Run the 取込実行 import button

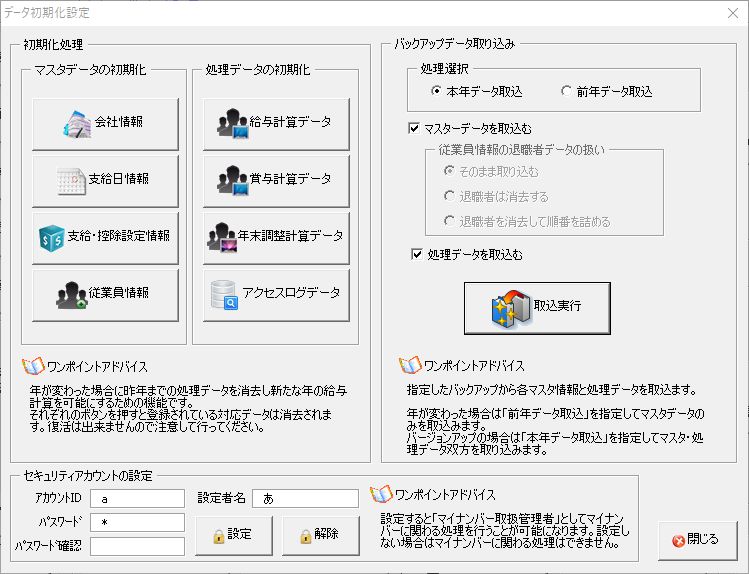[x=536, y=307]
